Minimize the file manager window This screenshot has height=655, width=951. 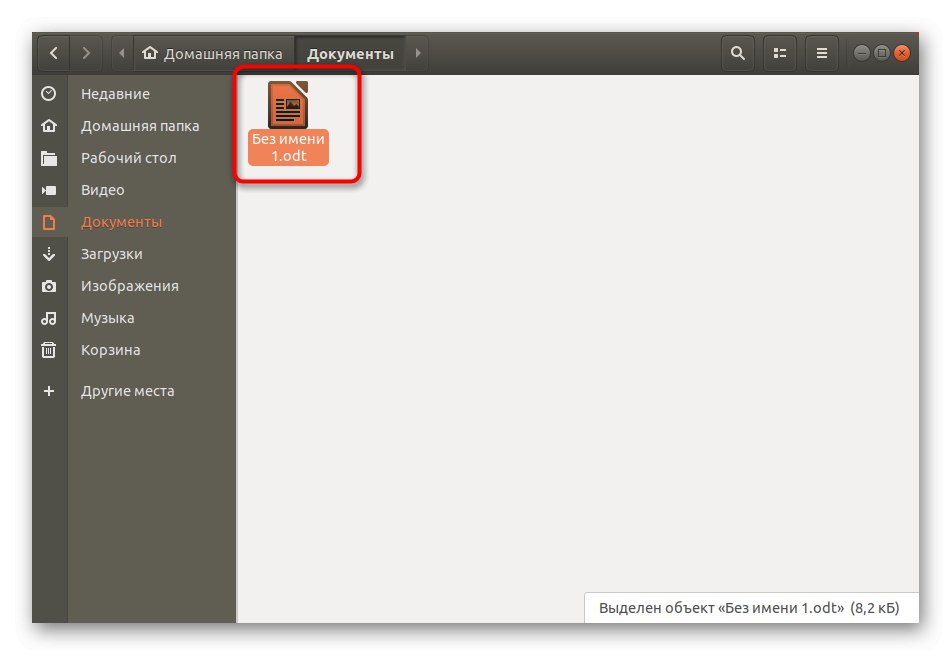pos(862,53)
